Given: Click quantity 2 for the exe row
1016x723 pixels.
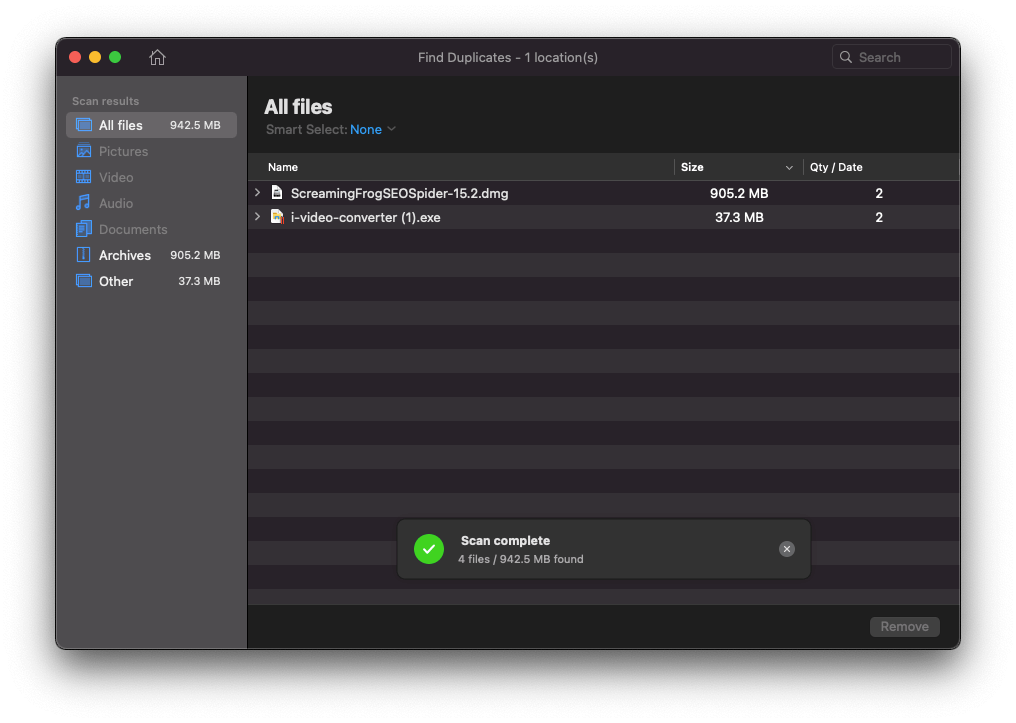Looking at the screenshot, I should tap(879, 217).
